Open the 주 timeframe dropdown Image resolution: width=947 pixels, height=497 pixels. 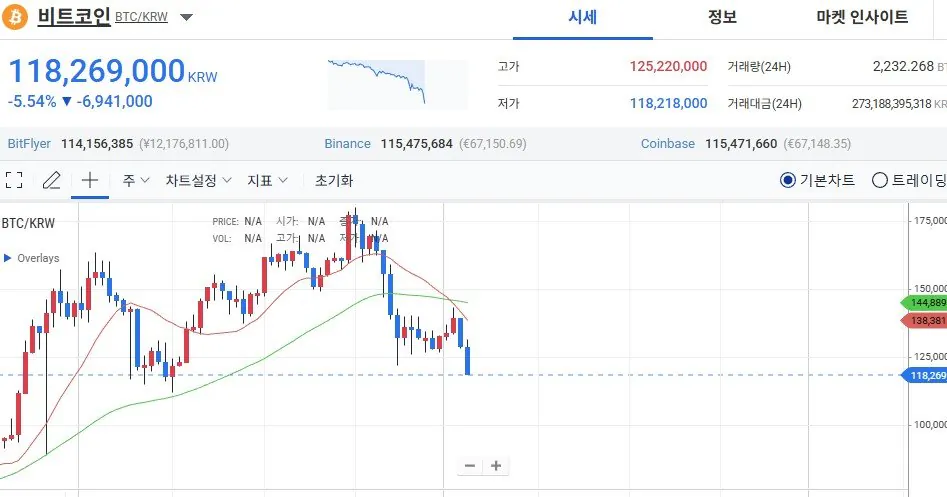click(x=136, y=181)
